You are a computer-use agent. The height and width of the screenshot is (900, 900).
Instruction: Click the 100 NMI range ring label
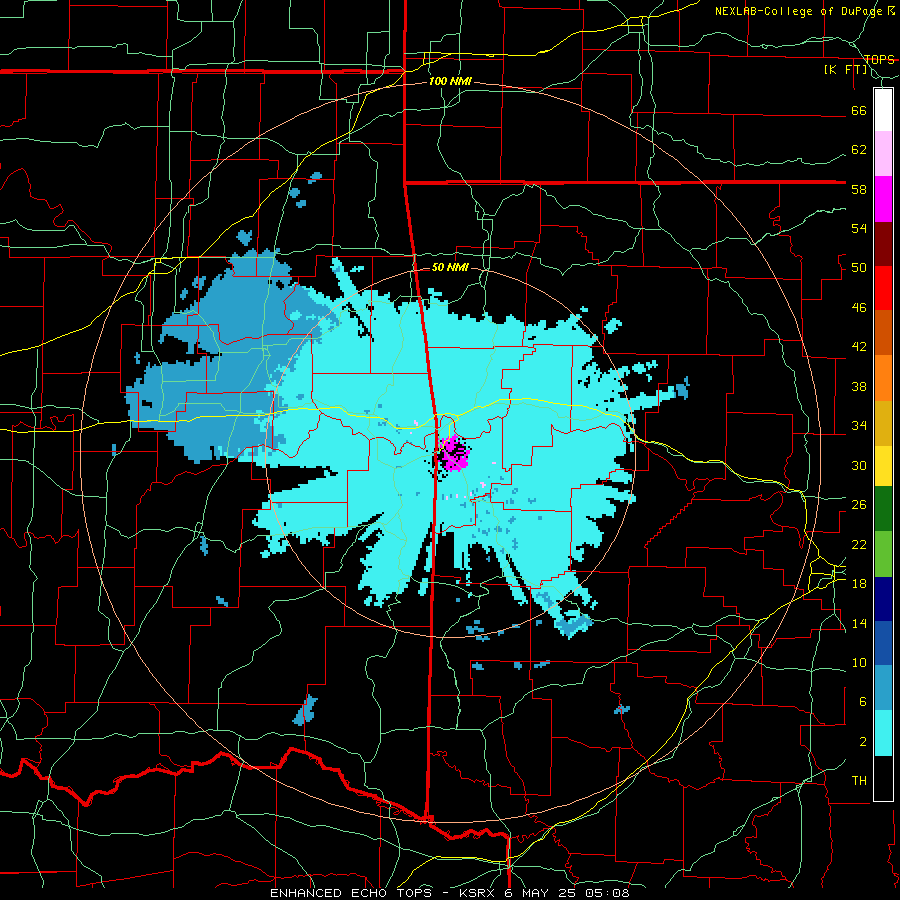pos(450,82)
